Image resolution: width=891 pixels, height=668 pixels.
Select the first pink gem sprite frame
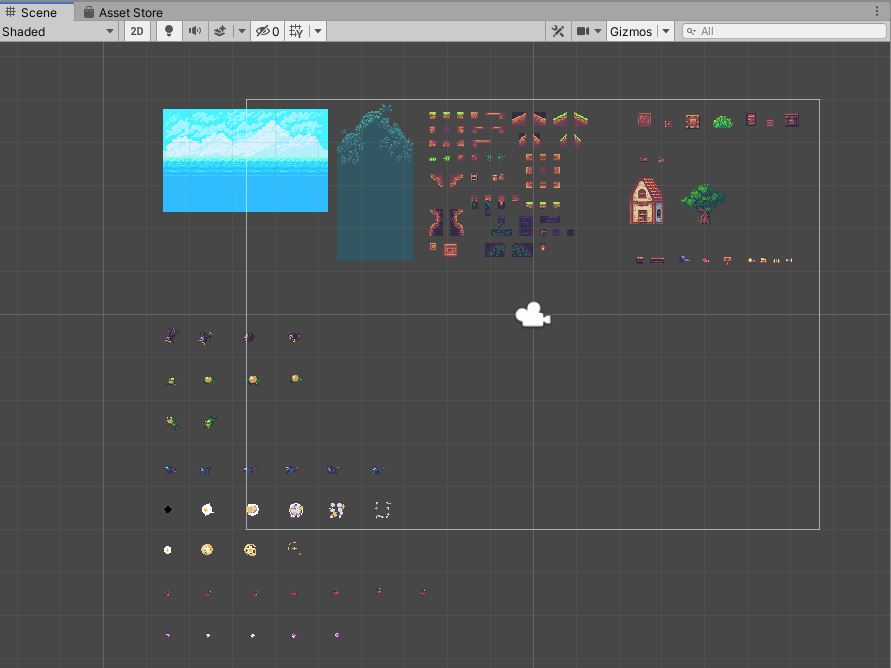click(x=168, y=635)
